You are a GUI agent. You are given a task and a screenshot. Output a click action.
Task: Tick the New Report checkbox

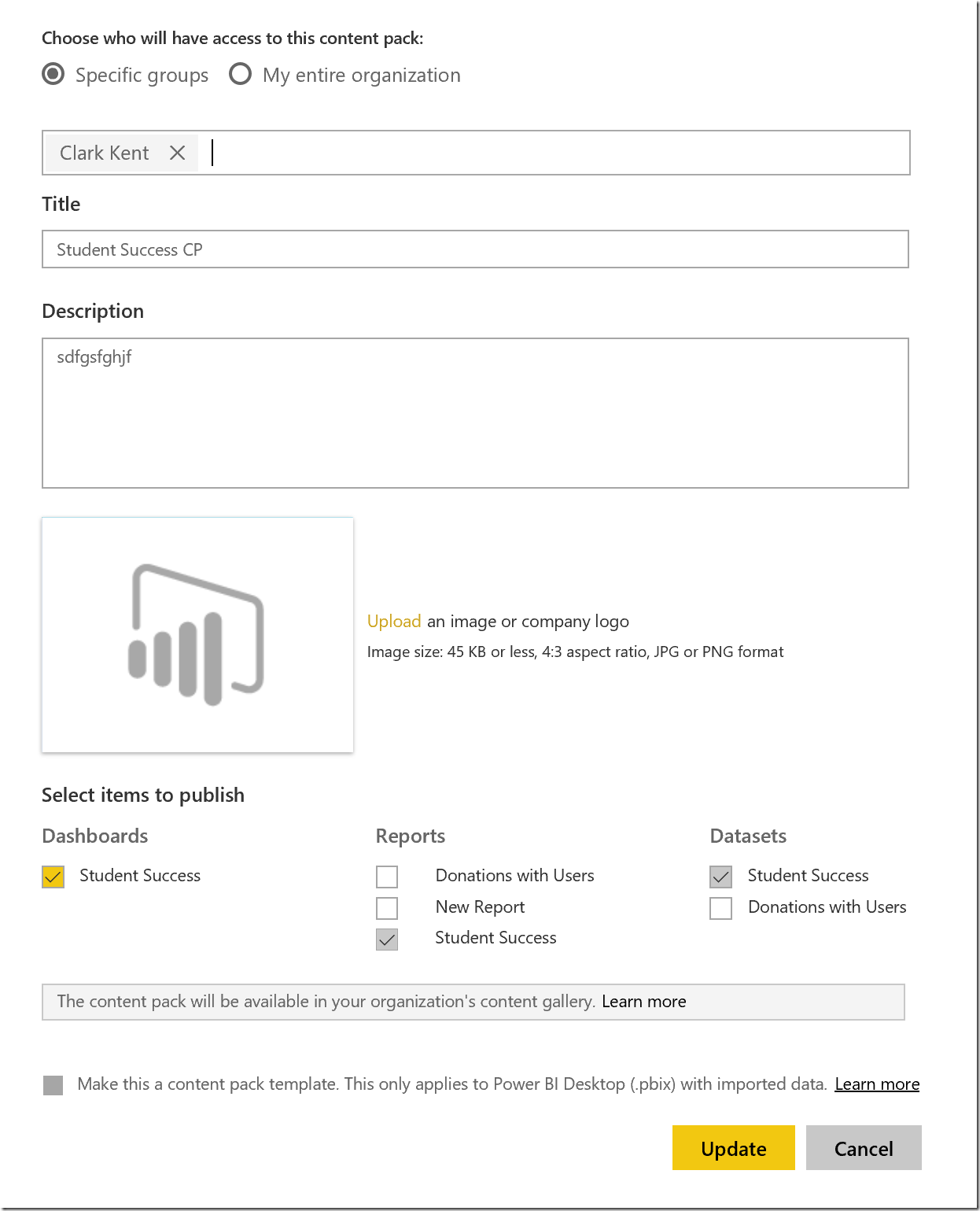(x=387, y=908)
